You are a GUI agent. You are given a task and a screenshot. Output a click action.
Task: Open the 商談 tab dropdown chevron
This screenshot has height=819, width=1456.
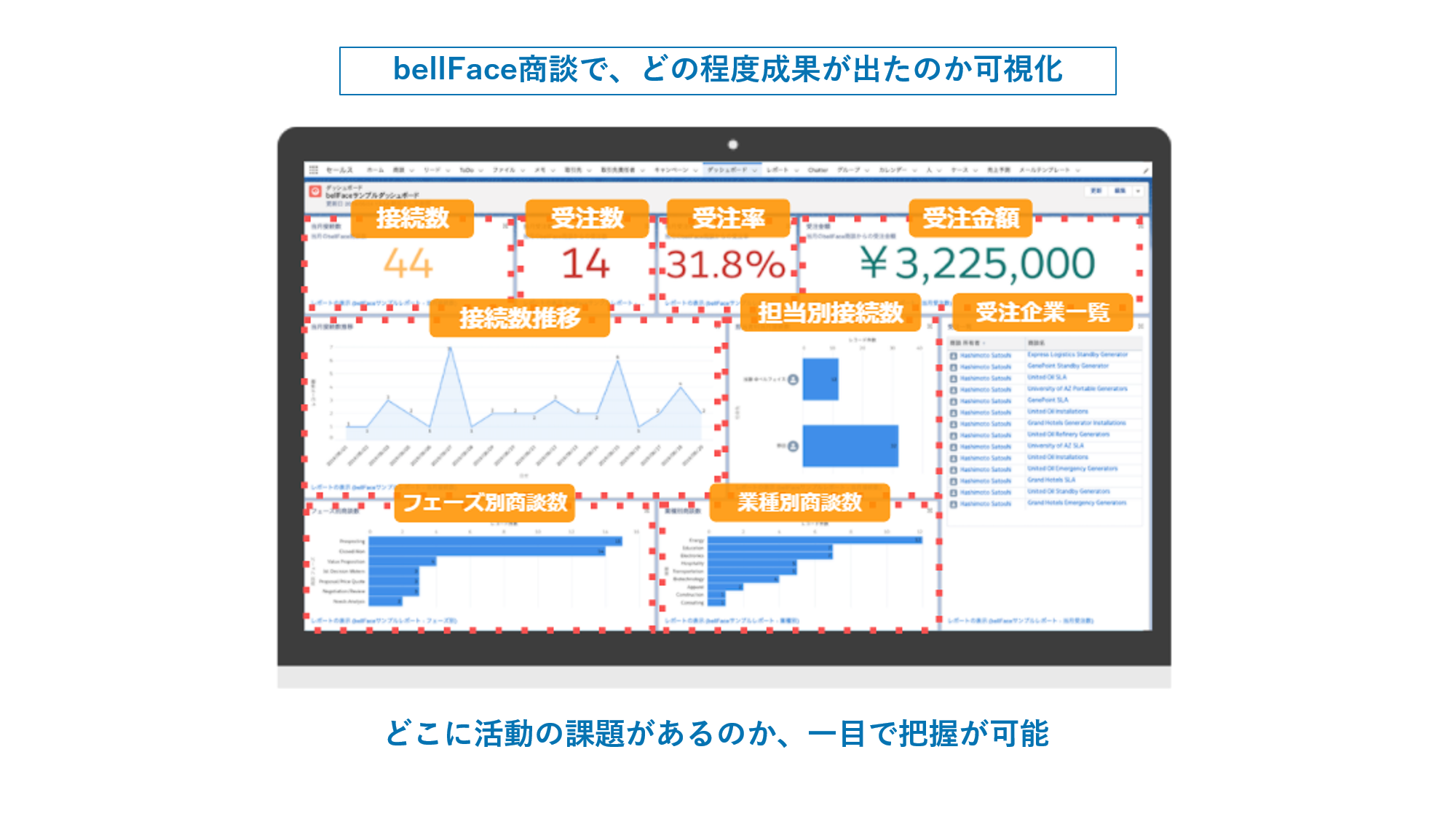(411, 170)
